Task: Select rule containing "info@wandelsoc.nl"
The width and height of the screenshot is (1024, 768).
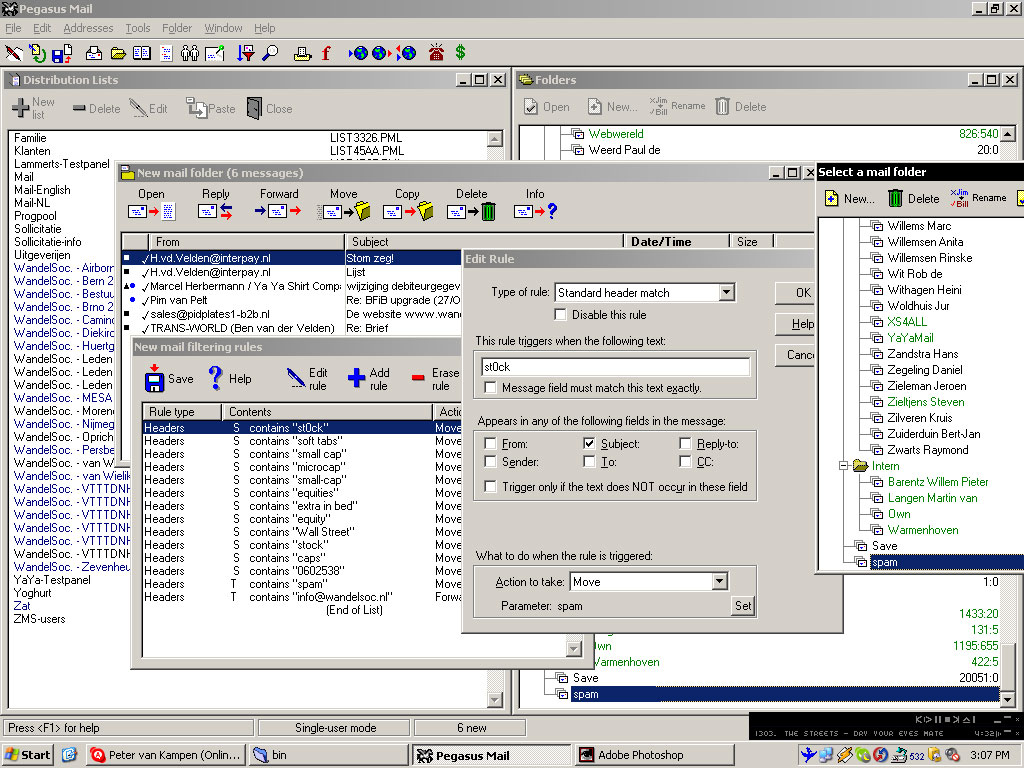Action: (302, 597)
